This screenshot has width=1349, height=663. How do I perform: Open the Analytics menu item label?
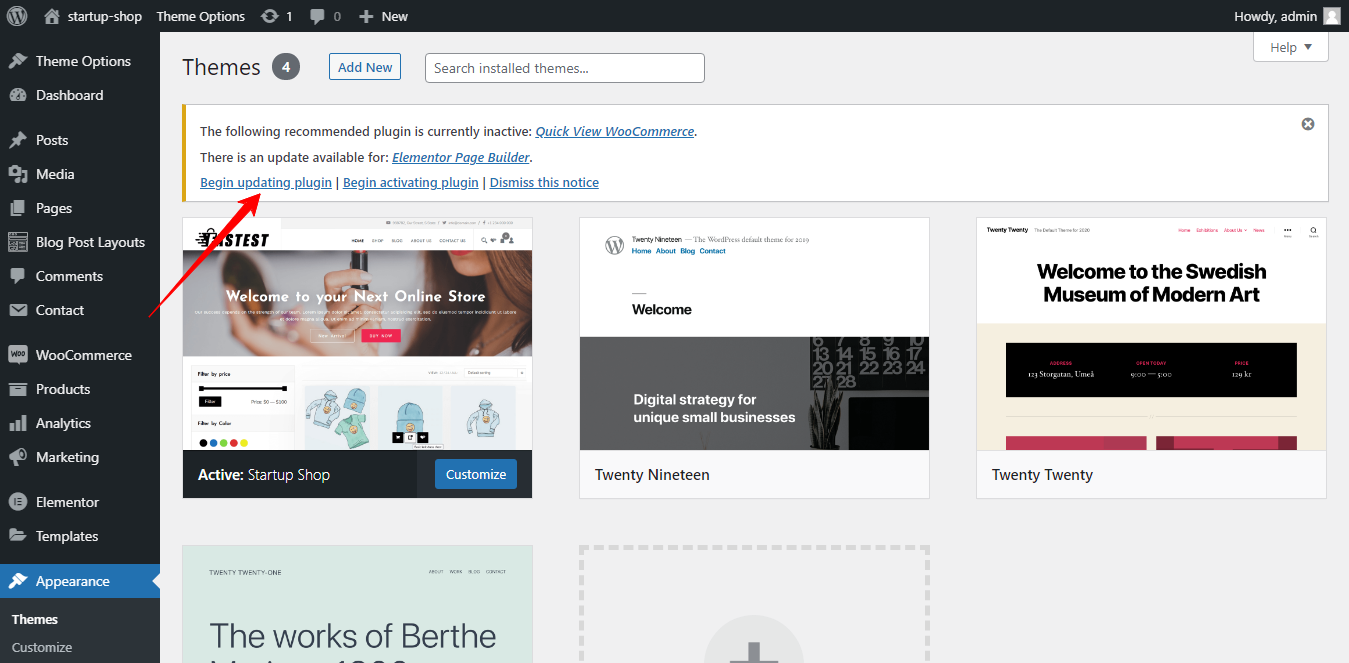point(63,423)
